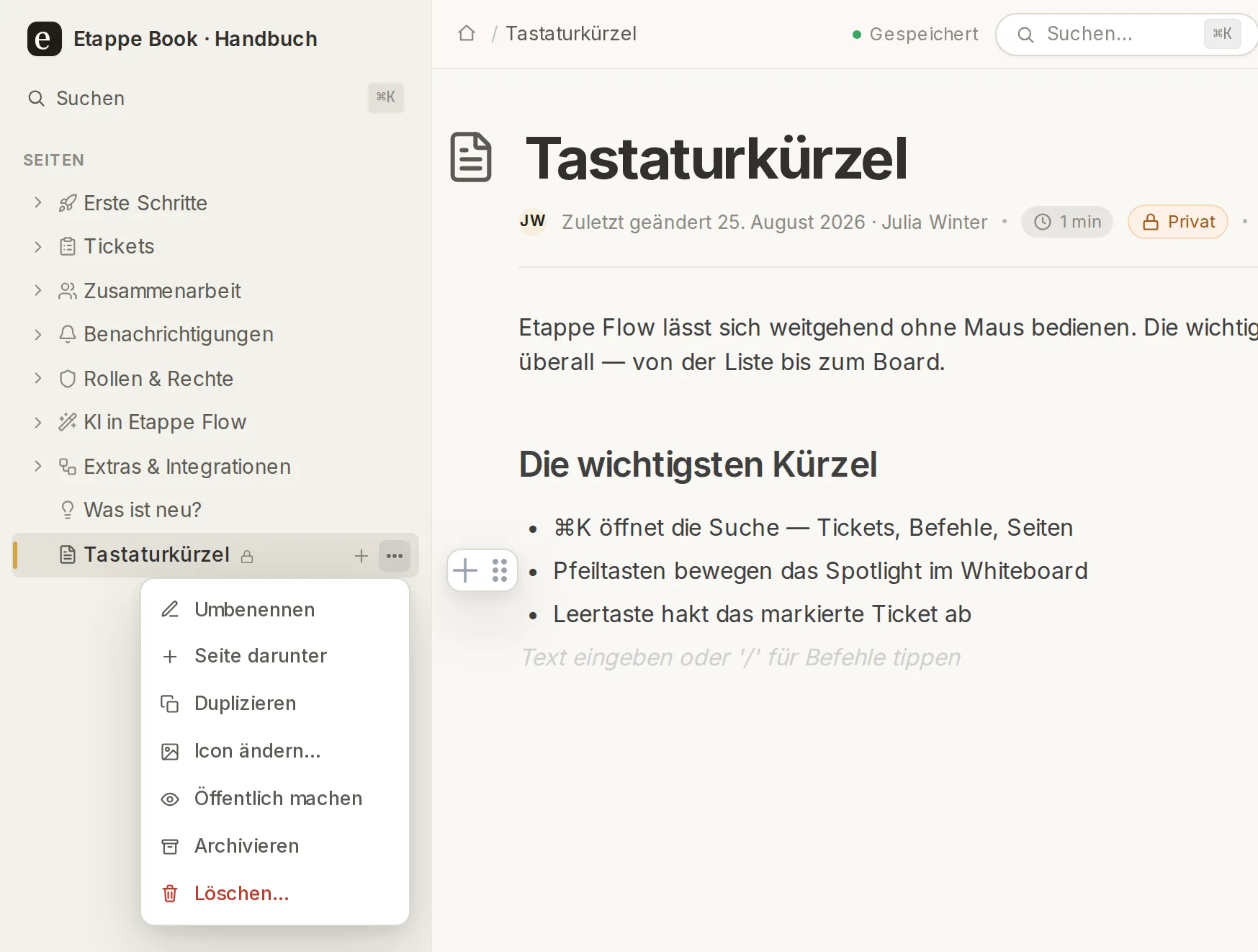
Task: Click the rocket icon of Erste Schritte
Action: click(67, 204)
